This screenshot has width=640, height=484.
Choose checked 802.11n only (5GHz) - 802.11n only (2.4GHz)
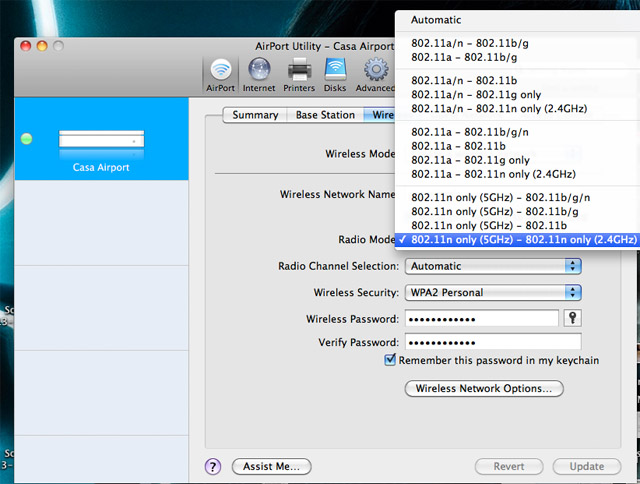[518, 240]
